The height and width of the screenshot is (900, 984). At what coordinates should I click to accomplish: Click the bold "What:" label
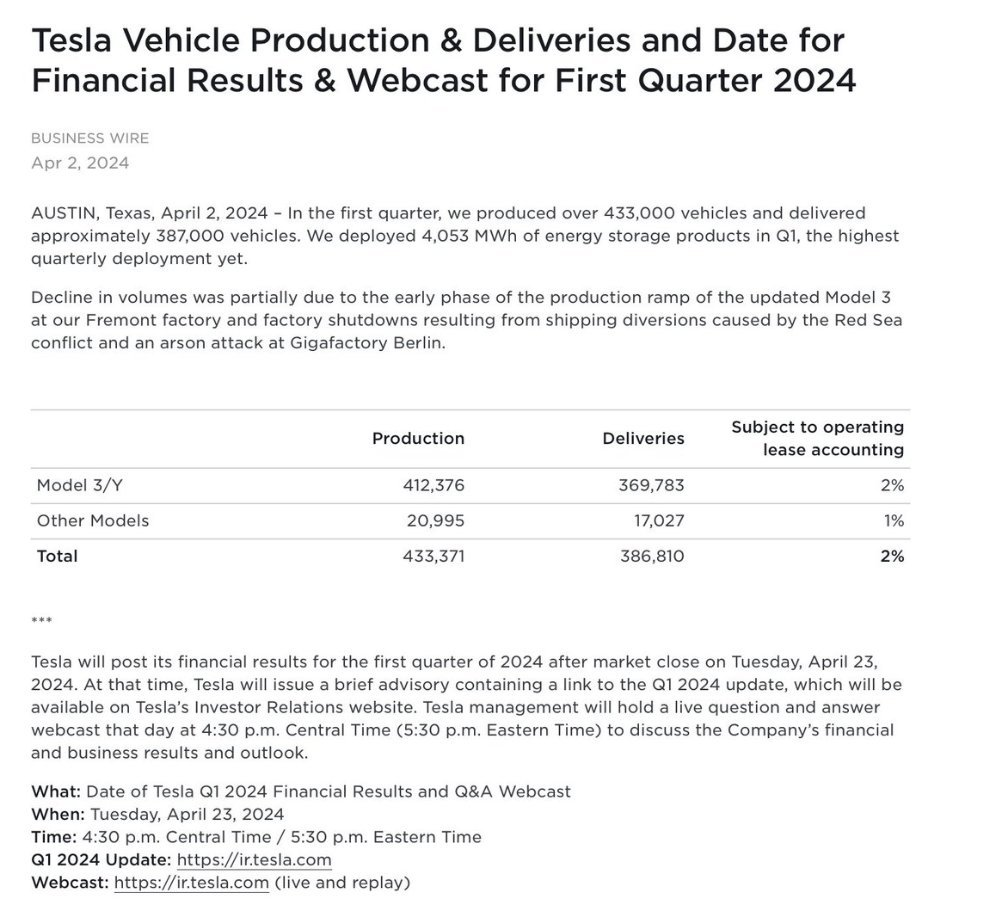click(56, 791)
